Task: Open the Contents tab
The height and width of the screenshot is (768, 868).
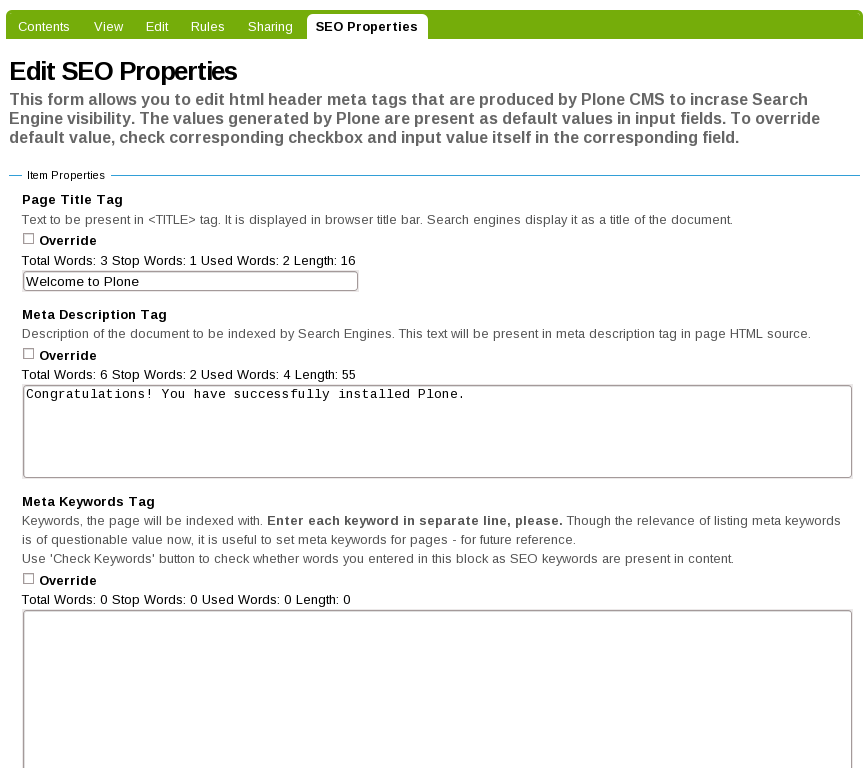Action: (44, 27)
